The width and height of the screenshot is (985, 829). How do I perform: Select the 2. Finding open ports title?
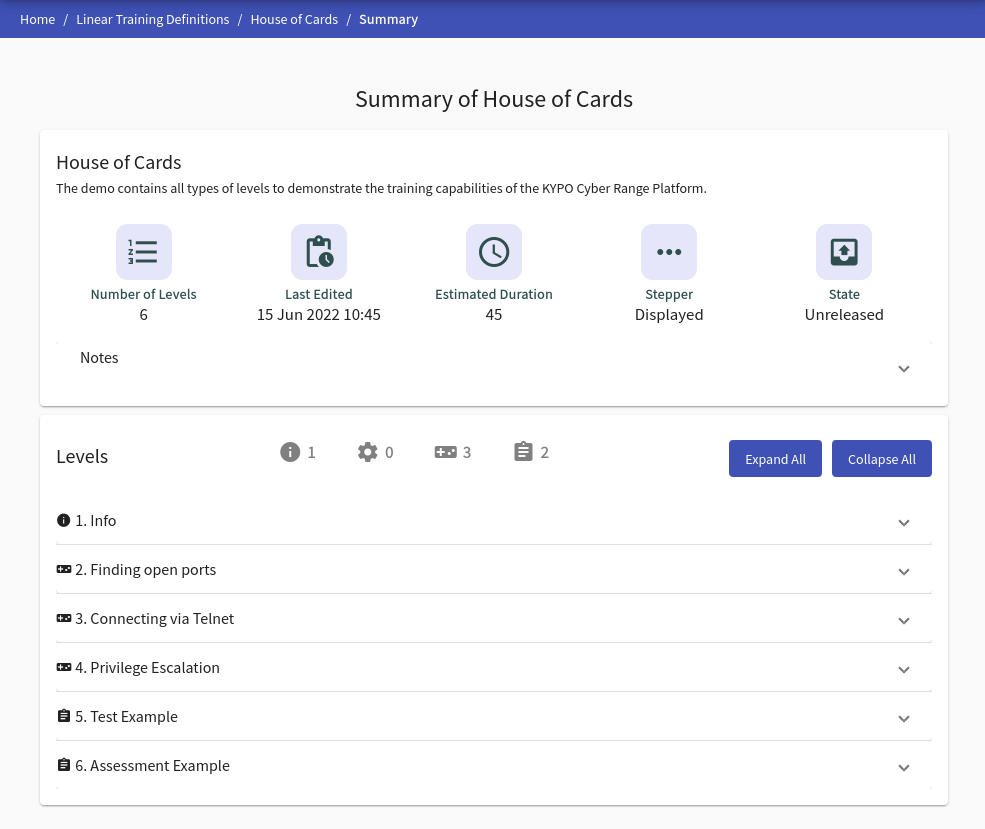pos(146,570)
